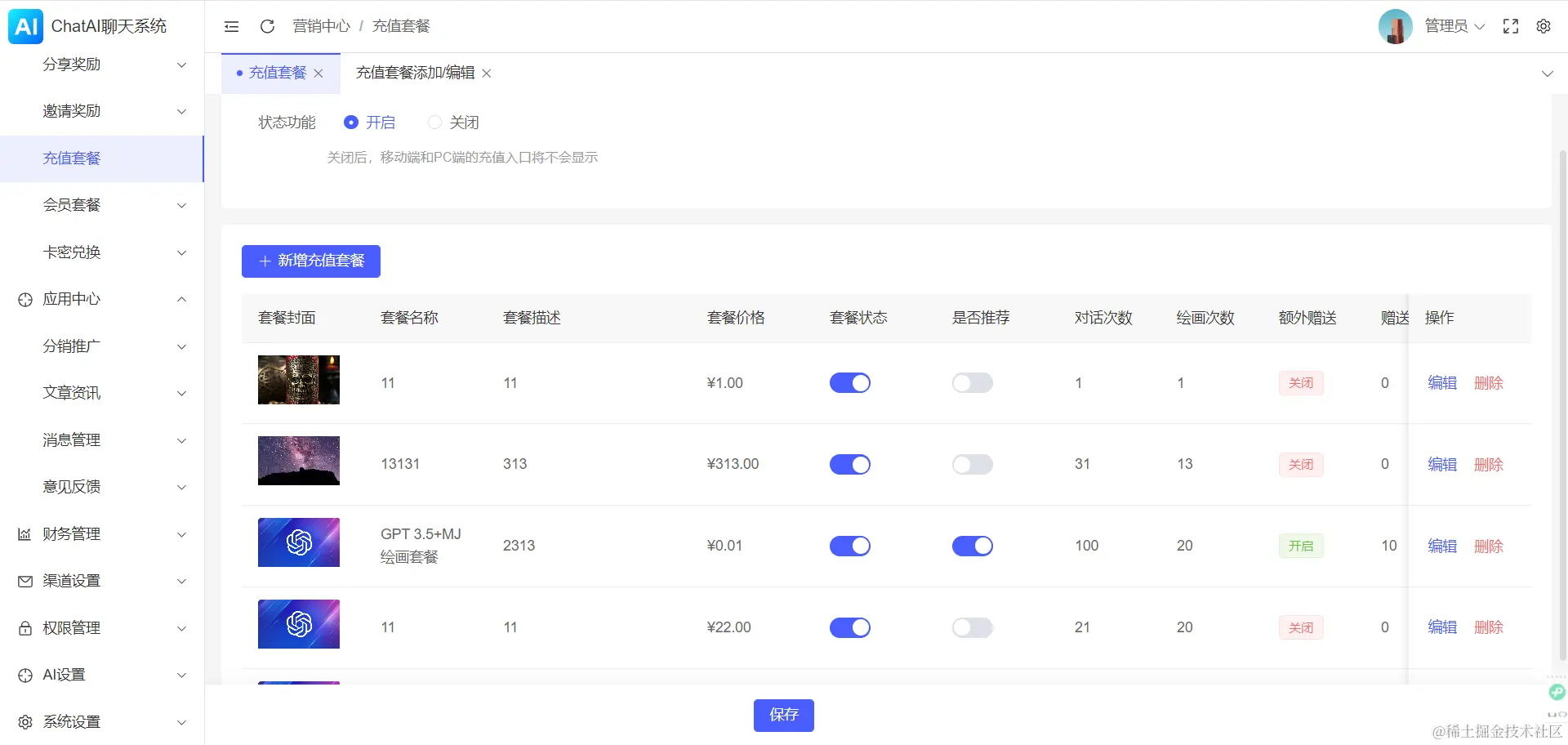Viewport: 1568px width, 745px height.
Task: Click the 应用中心 sidebar icon
Action: pos(25,300)
